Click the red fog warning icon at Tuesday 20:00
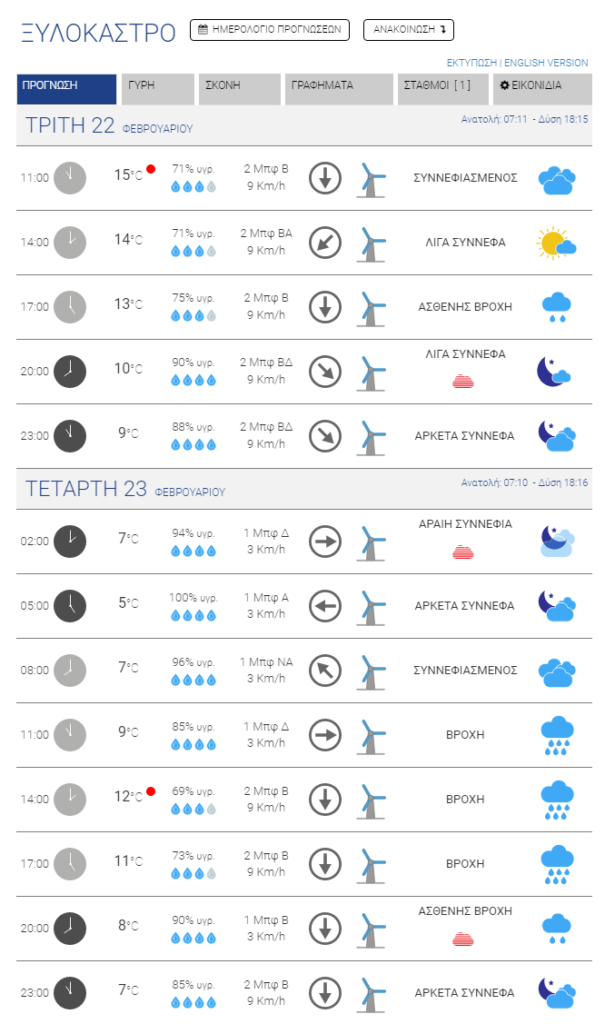Image resolution: width=605 pixels, height=1024 pixels. 463,381
